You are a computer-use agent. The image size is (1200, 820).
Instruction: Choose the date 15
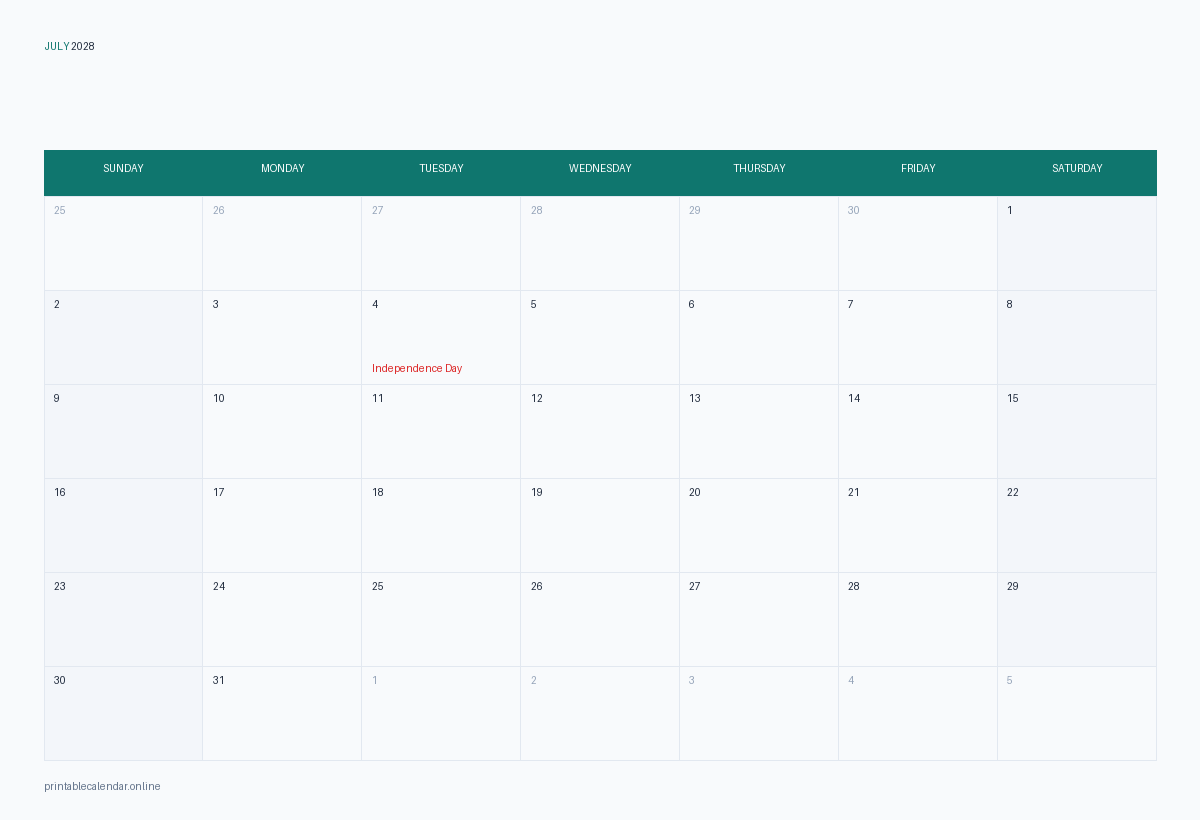[x=1077, y=431]
